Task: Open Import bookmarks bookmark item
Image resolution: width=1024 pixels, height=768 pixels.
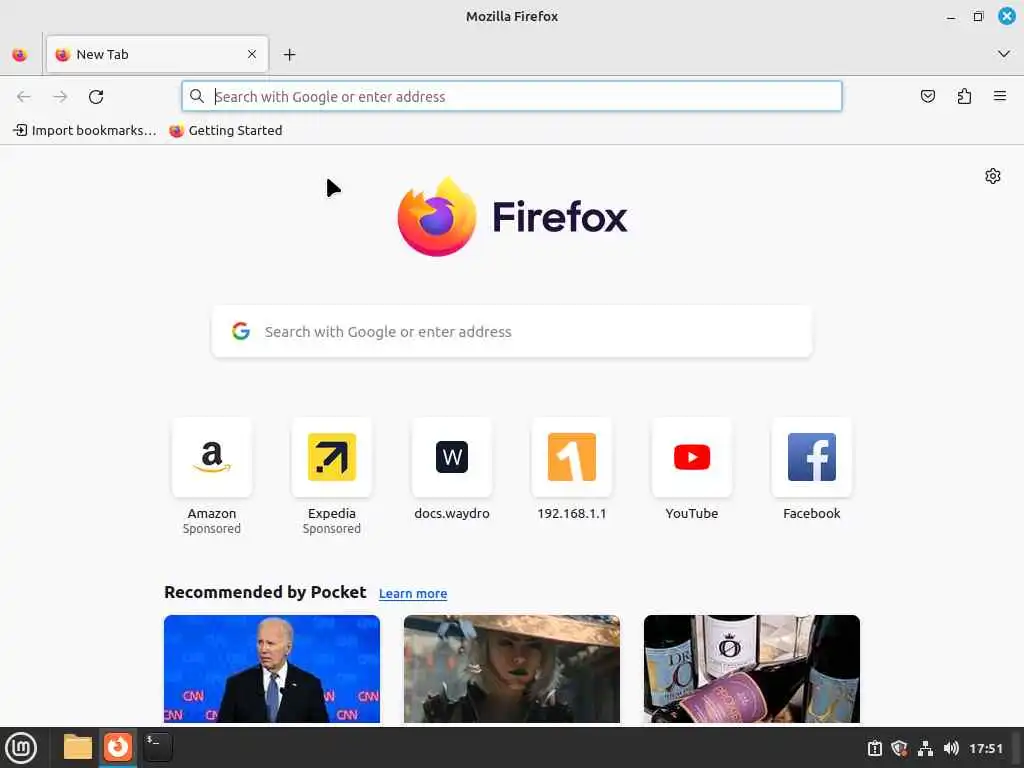Action: point(85,131)
